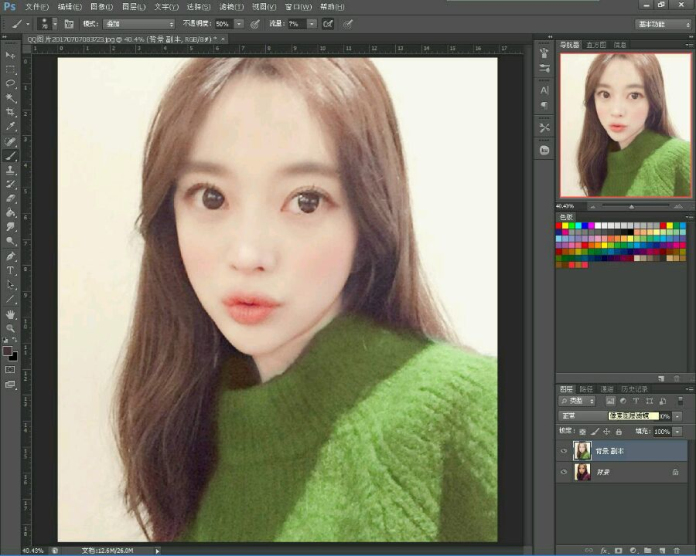The width and height of the screenshot is (696, 556).
Task: Click the add layer style fx icon
Action: [x=605, y=550]
